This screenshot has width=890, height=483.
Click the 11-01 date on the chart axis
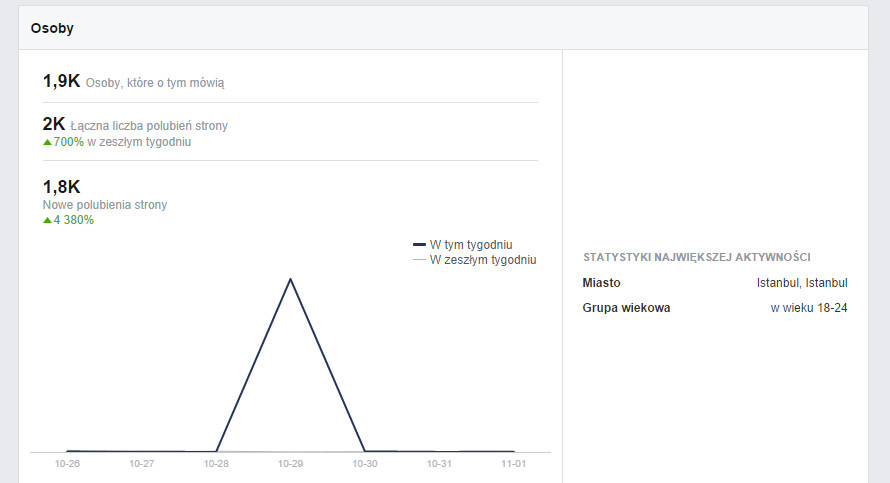pos(513,464)
